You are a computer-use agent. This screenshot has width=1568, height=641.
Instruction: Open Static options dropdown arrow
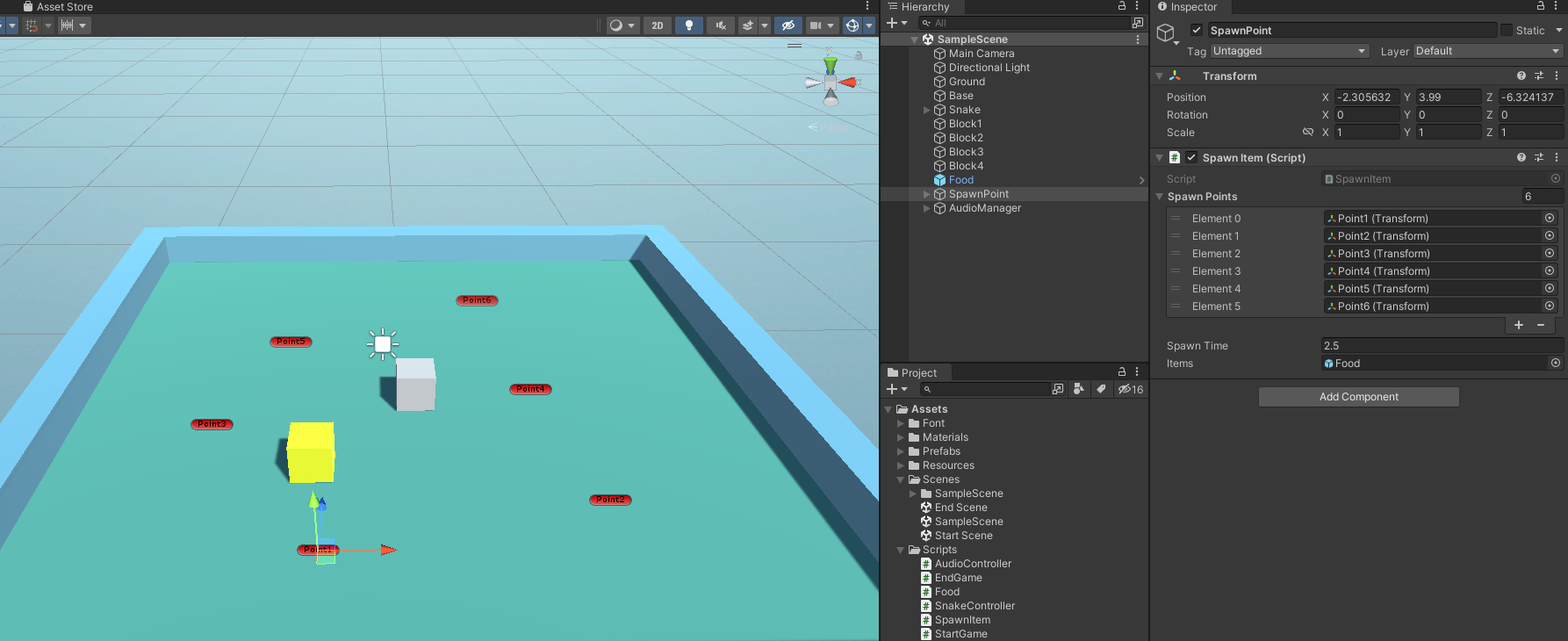[x=1559, y=30]
